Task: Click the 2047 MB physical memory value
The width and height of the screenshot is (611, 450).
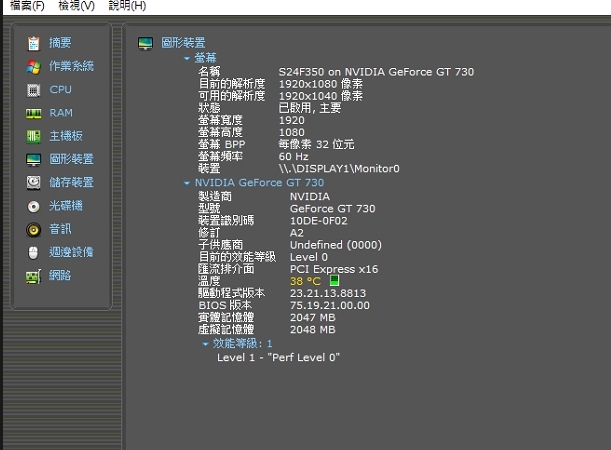Action: (313, 318)
